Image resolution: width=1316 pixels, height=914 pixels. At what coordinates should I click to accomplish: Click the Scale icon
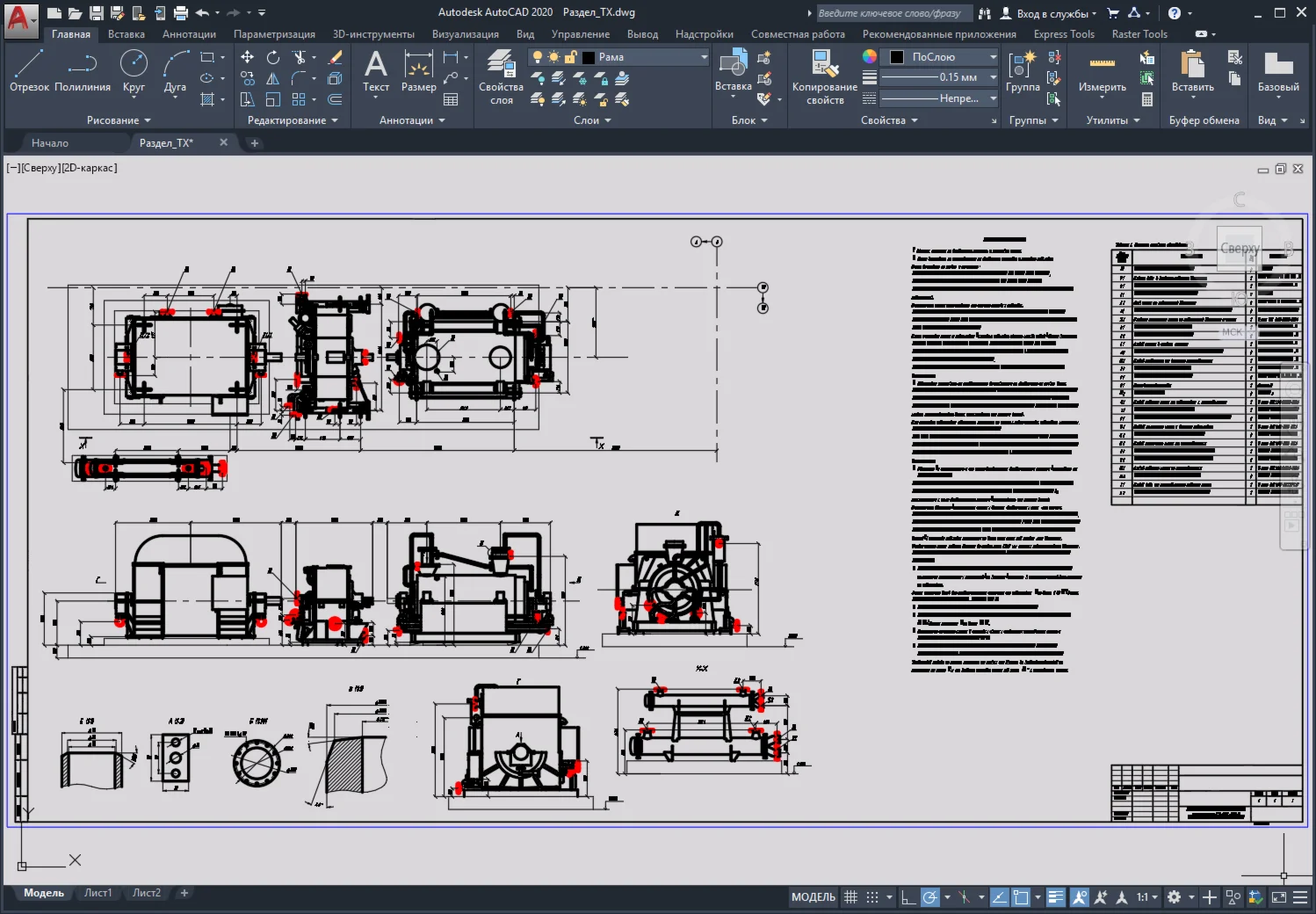point(273,99)
